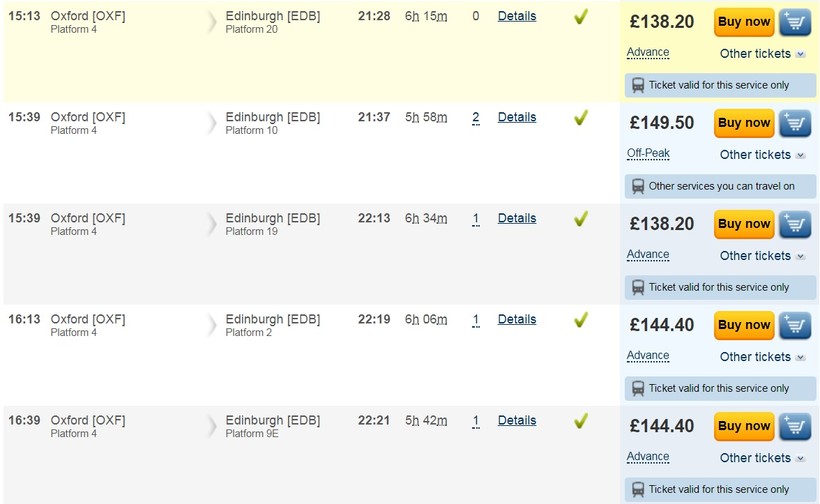Image resolution: width=820 pixels, height=504 pixels.
Task: Add the 15:13 journey to basket via cart icon
Action: point(795,22)
